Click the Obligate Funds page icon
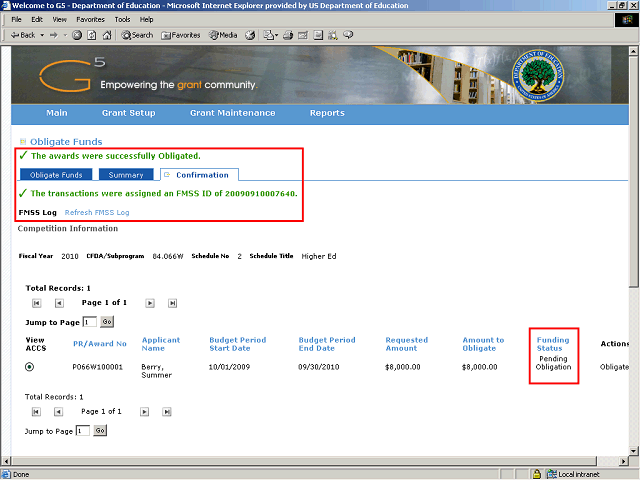 23,142
